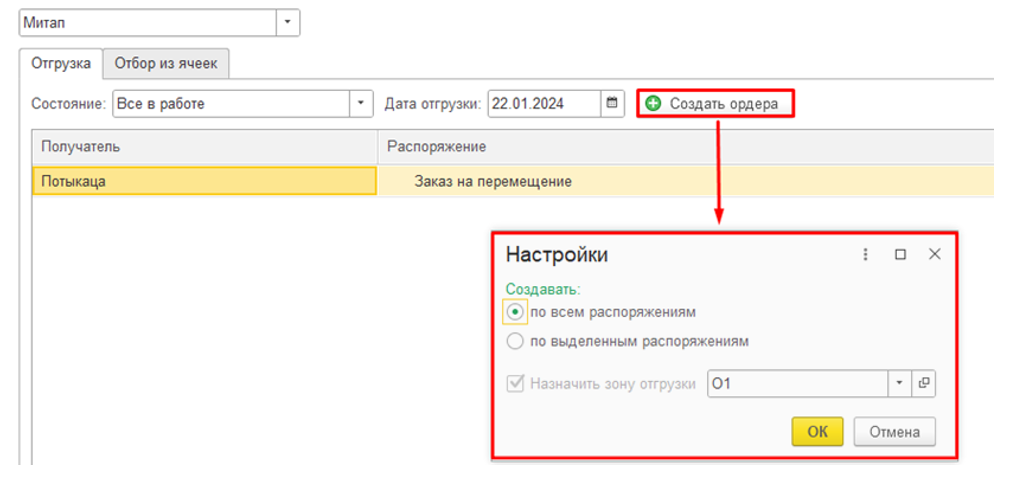1023x479 pixels.
Task: Click the Митап warehouse input field
Action: pyautogui.click(x=148, y=22)
